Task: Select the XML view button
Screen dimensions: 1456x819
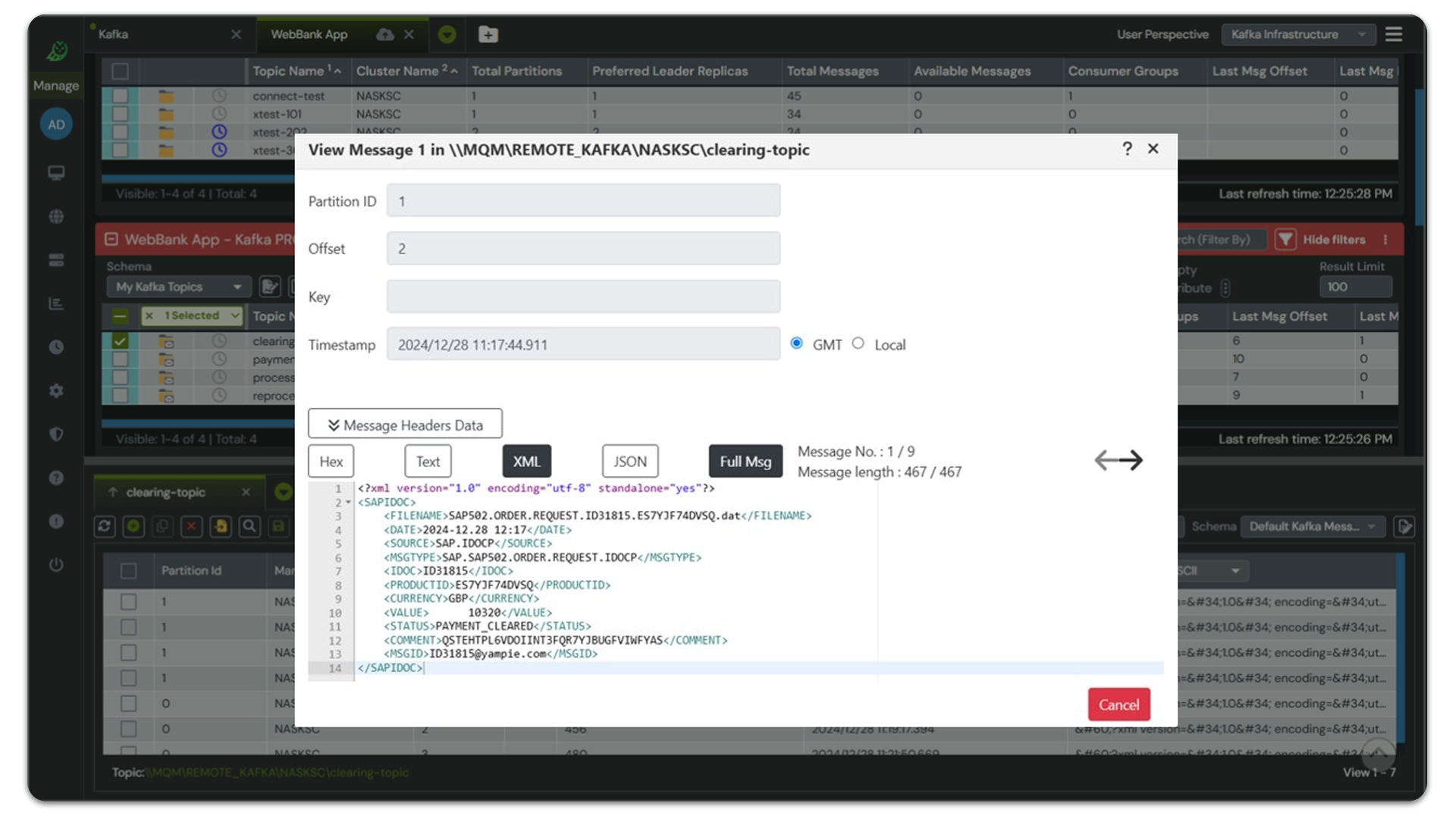Action: tap(526, 461)
